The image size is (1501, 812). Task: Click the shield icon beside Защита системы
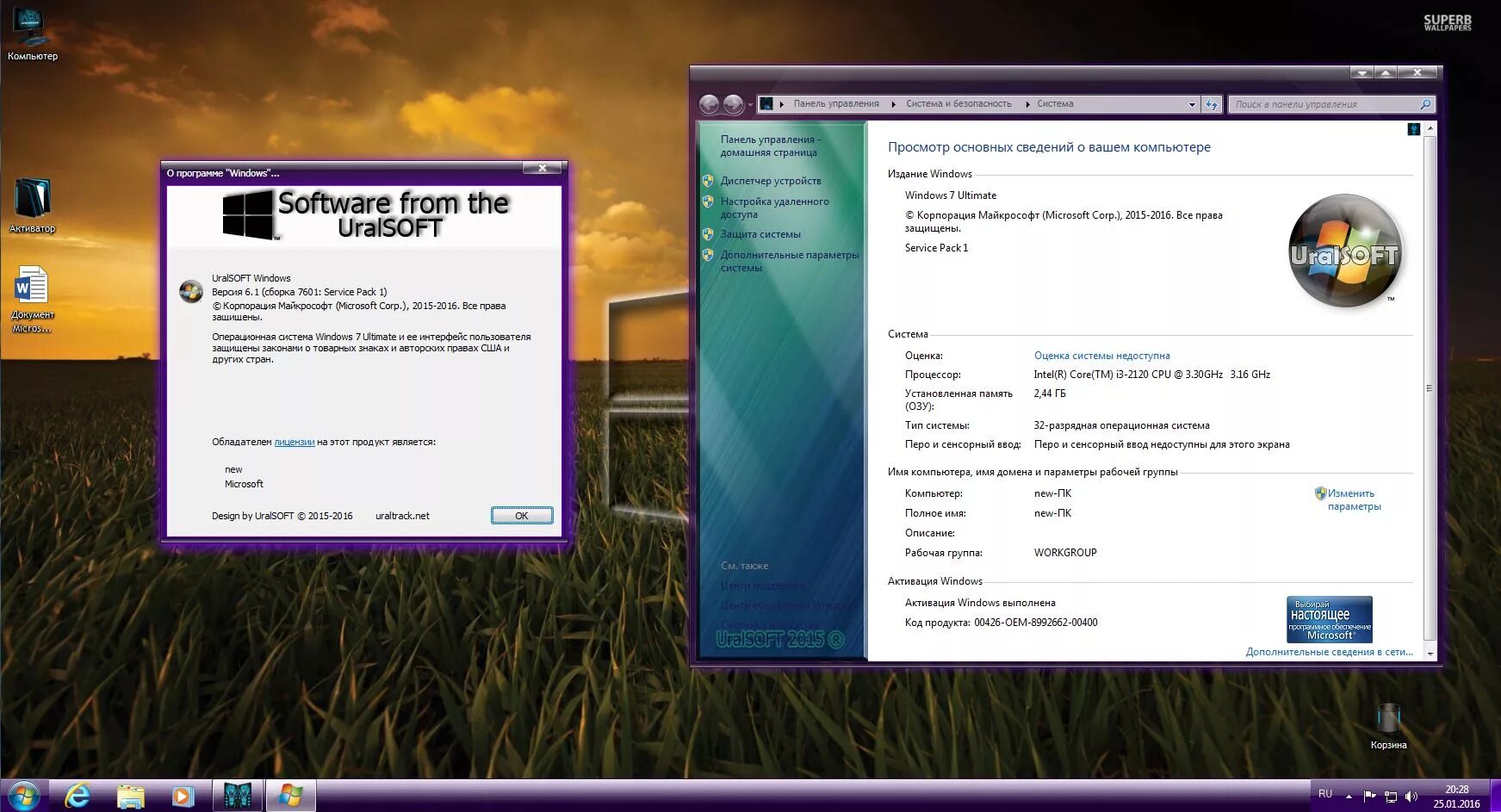(x=708, y=234)
